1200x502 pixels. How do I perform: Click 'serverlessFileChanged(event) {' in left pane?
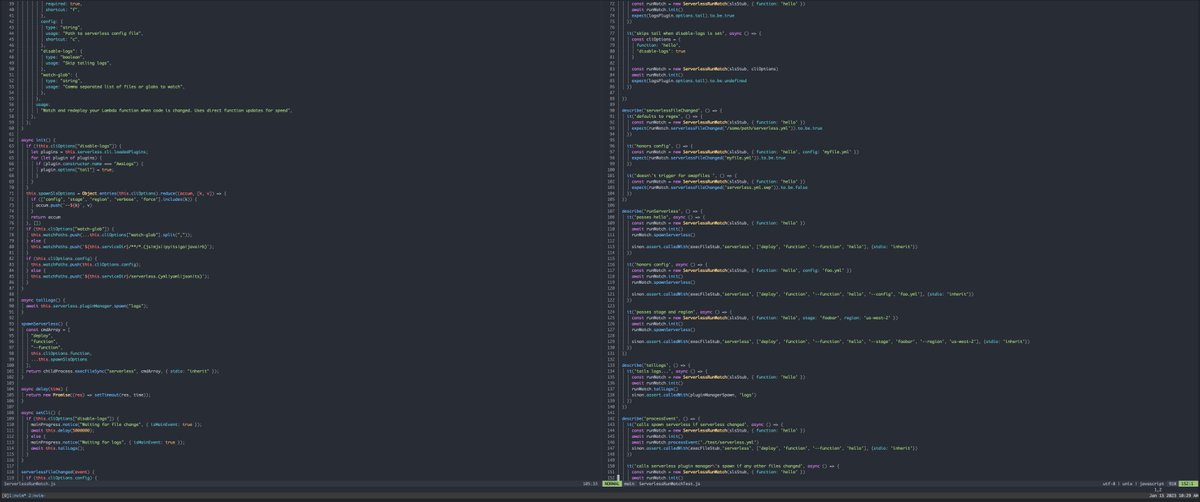pos(57,470)
